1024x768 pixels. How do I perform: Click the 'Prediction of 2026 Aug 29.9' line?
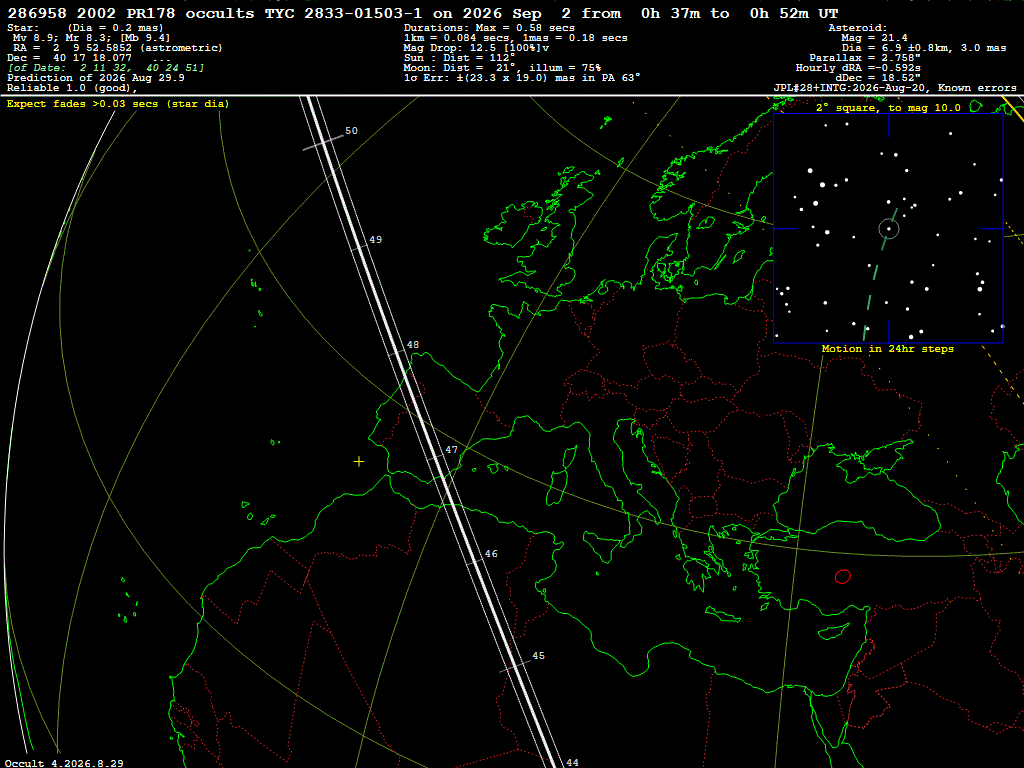click(x=96, y=78)
